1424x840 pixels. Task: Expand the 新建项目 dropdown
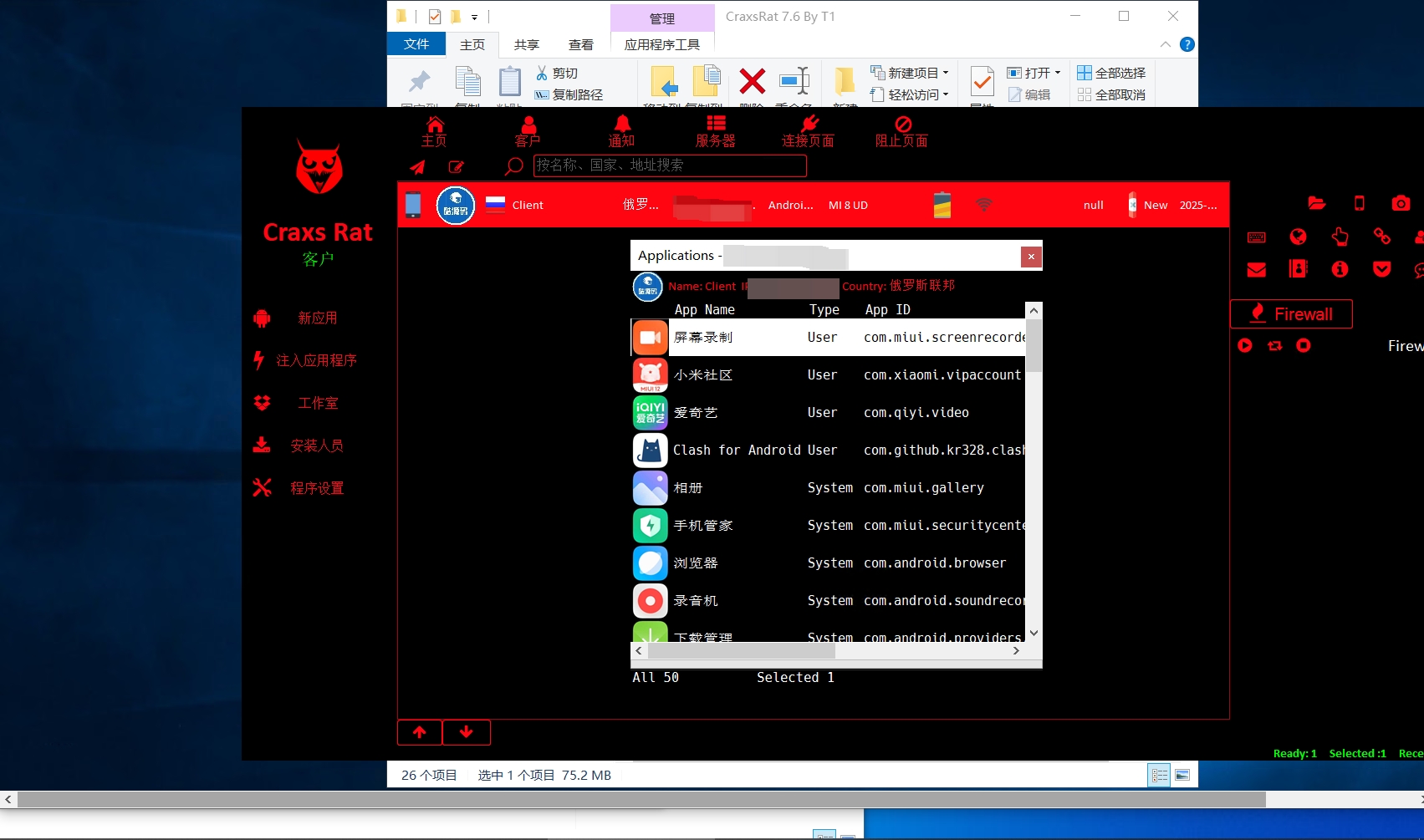(x=910, y=73)
